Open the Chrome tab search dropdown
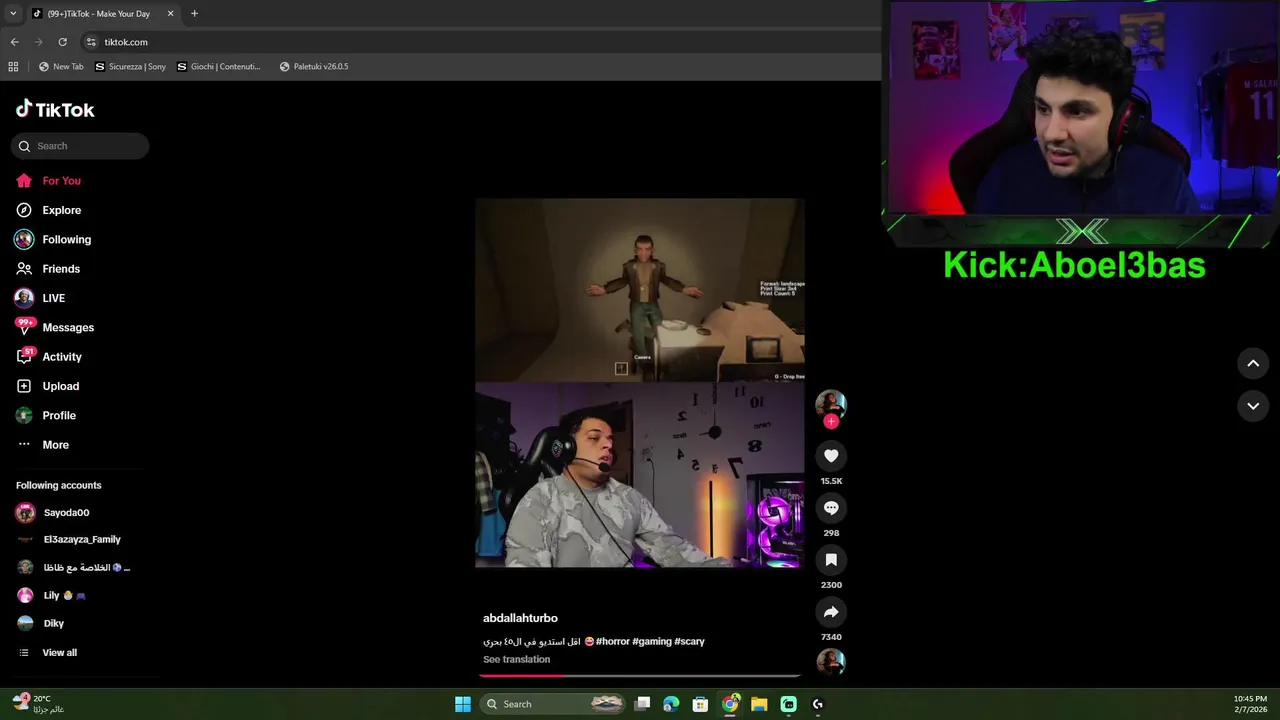Image resolution: width=1280 pixels, height=720 pixels. pyautogui.click(x=12, y=14)
